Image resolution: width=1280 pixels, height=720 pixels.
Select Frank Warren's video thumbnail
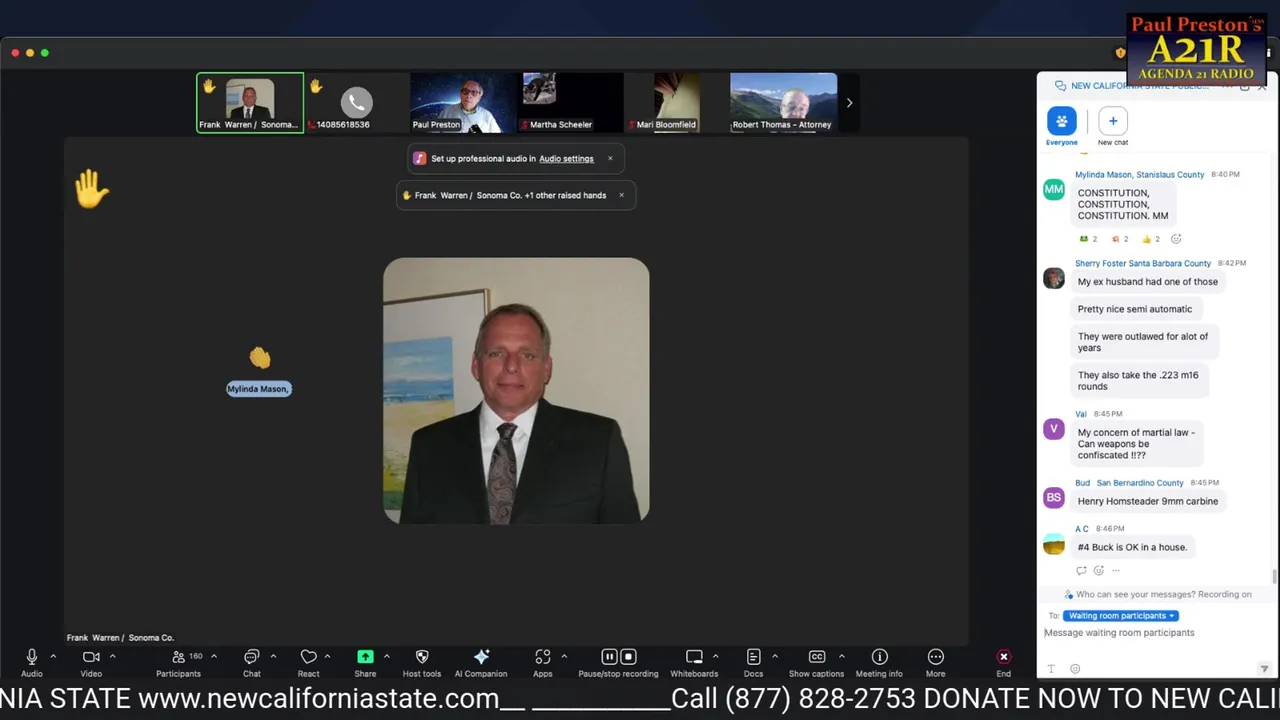click(x=250, y=102)
